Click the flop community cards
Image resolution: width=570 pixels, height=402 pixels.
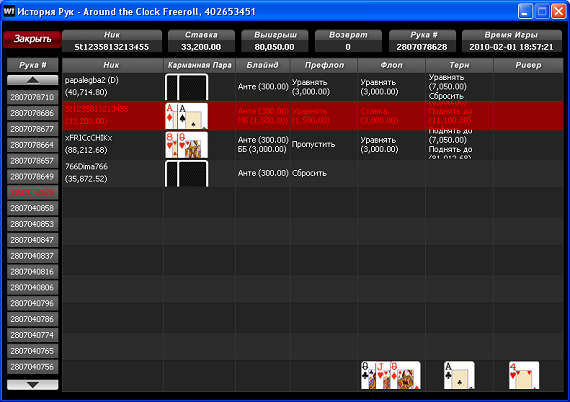pyautogui.click(x=391, y=375)
